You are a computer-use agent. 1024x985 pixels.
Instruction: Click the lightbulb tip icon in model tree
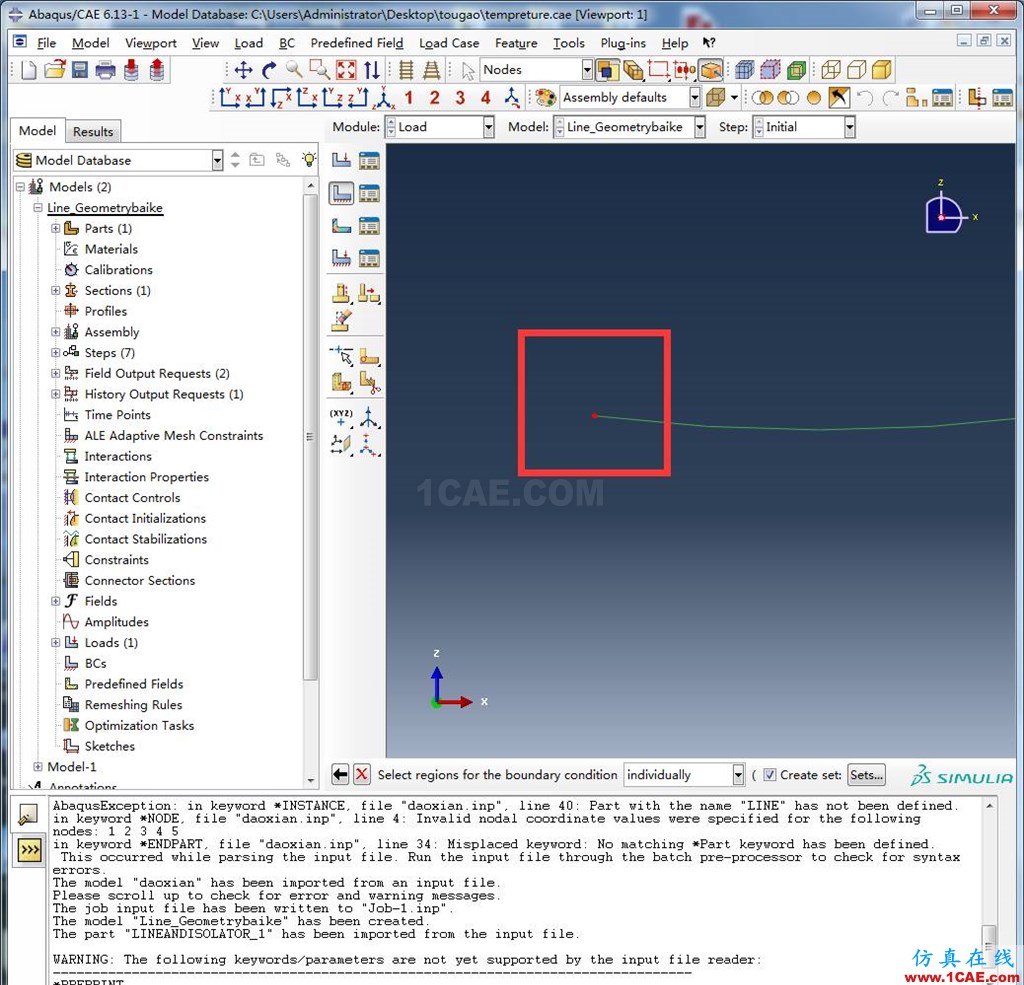(309, 159)
